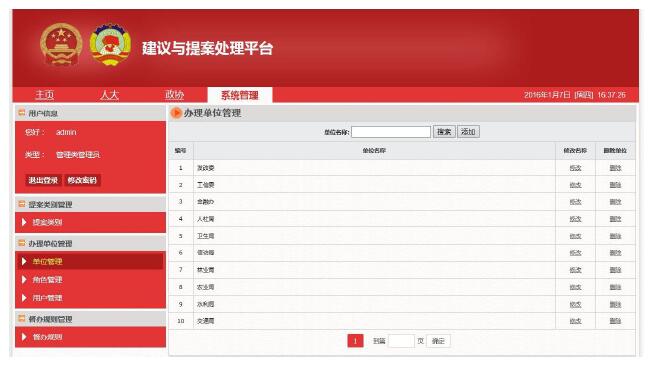Click 修改 link in row 6
The height and width of the screenshot is (371, 650).
tap(575, 253)
